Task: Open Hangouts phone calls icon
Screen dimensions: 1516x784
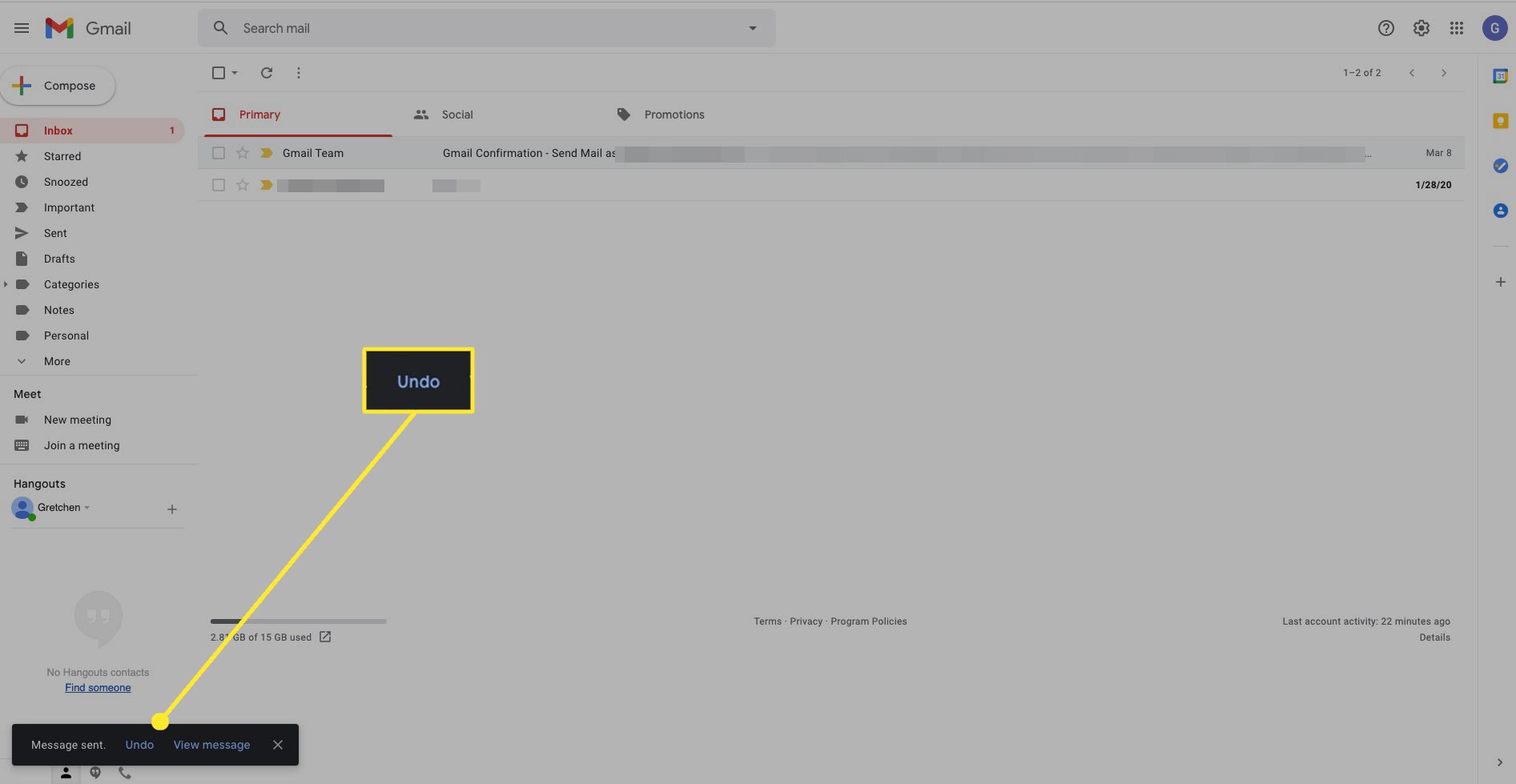Action: click(x=124, y=773)
